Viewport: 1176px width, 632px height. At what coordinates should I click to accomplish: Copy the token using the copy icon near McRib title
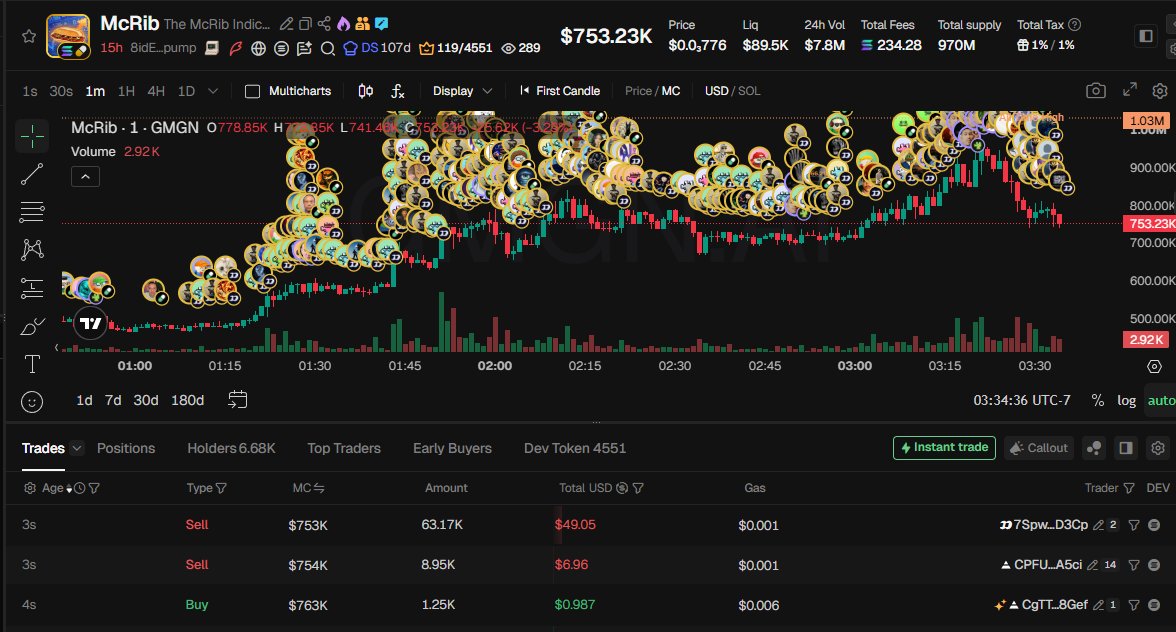point(305,24)
